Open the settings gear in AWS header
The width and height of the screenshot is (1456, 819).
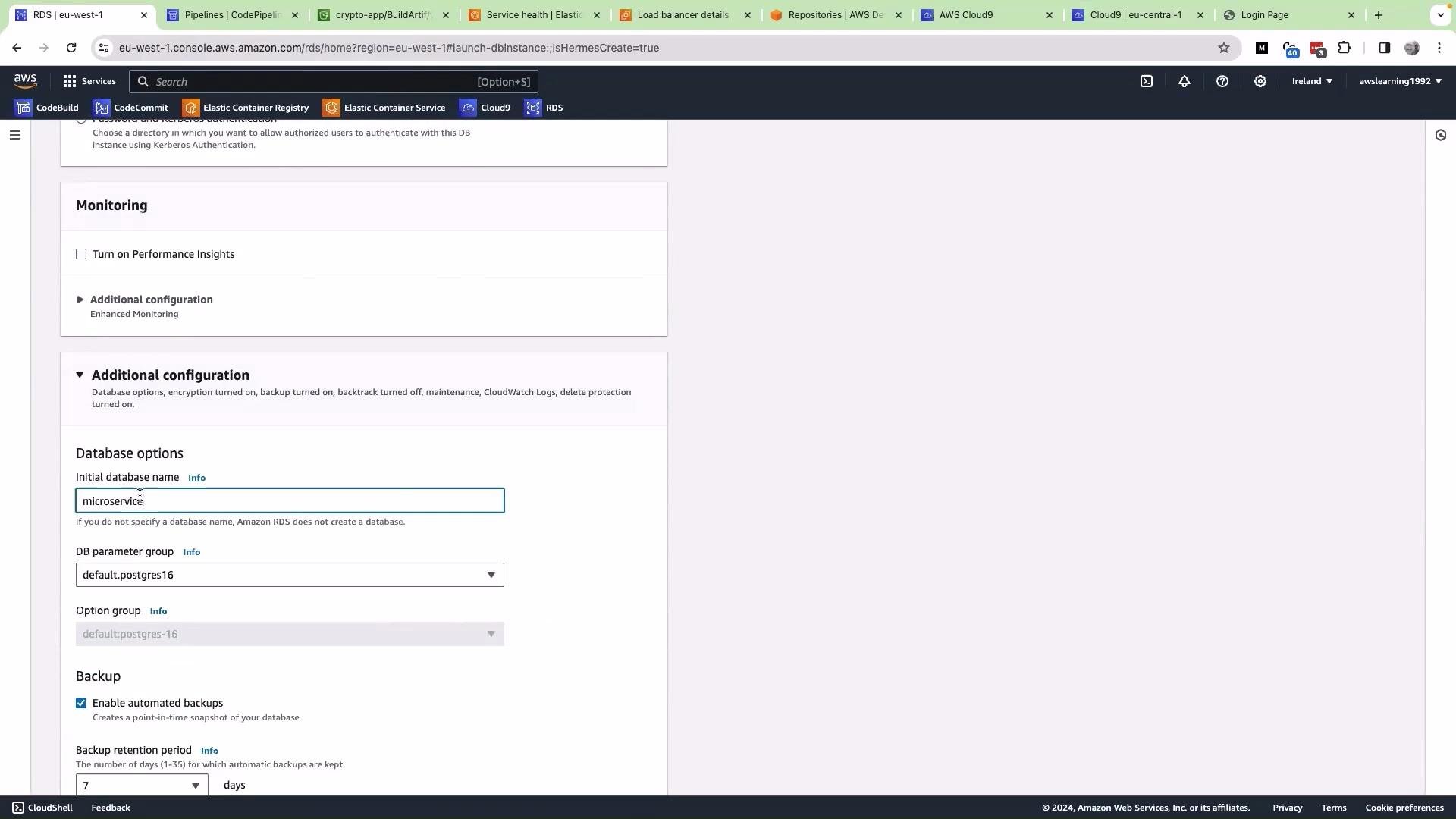(1260, 81)
